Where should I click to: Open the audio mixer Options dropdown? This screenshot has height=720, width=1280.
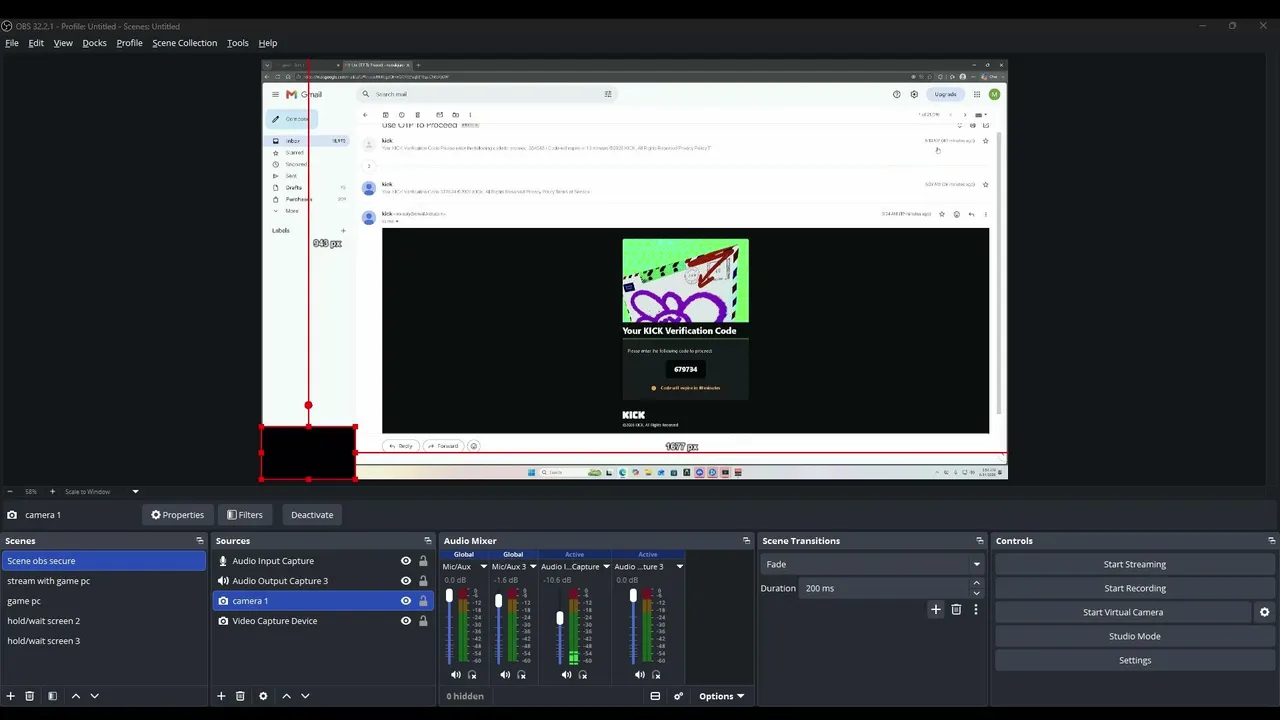(721, 696)
